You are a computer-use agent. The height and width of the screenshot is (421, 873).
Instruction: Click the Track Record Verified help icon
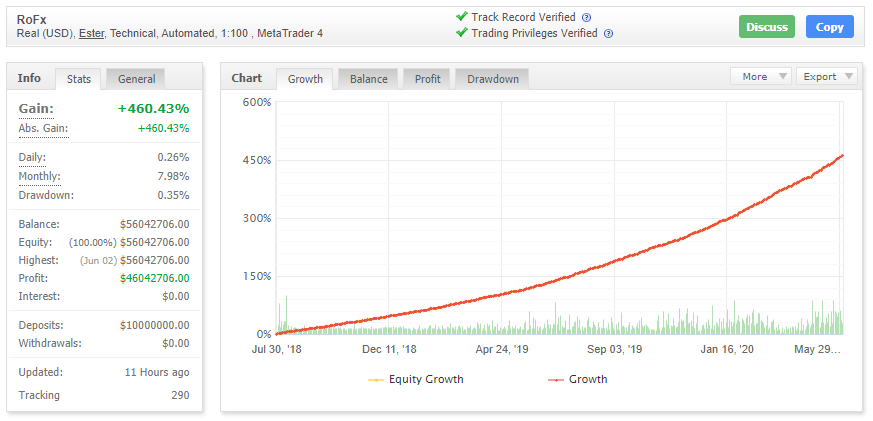pos(586,18)
